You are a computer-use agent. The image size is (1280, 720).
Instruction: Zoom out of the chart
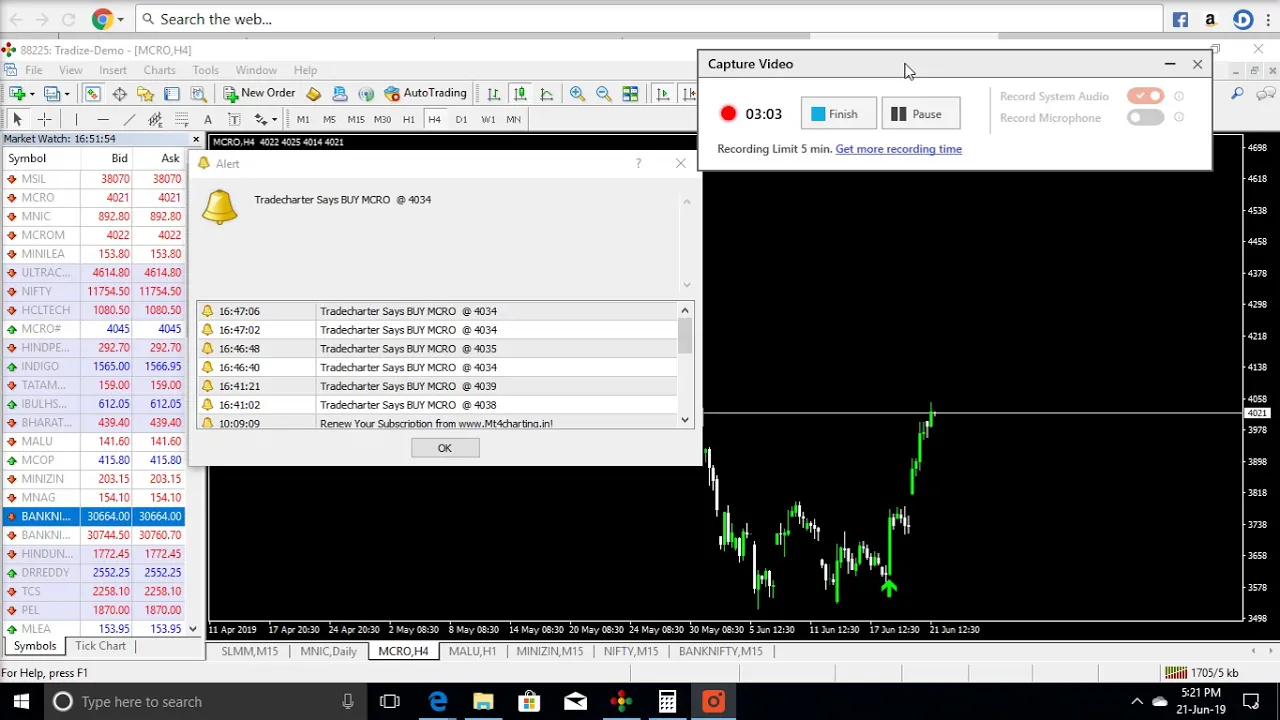[x=603, y=94]
